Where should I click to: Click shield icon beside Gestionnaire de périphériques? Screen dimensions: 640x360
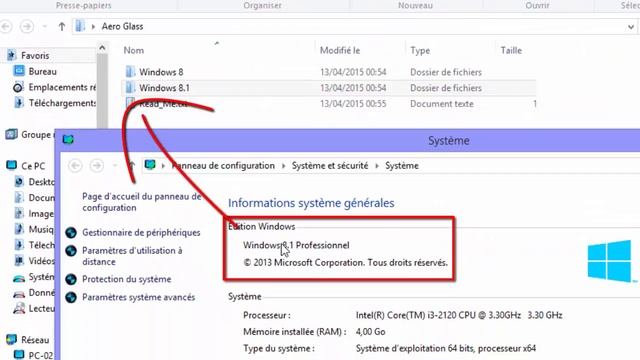point(71,233)
